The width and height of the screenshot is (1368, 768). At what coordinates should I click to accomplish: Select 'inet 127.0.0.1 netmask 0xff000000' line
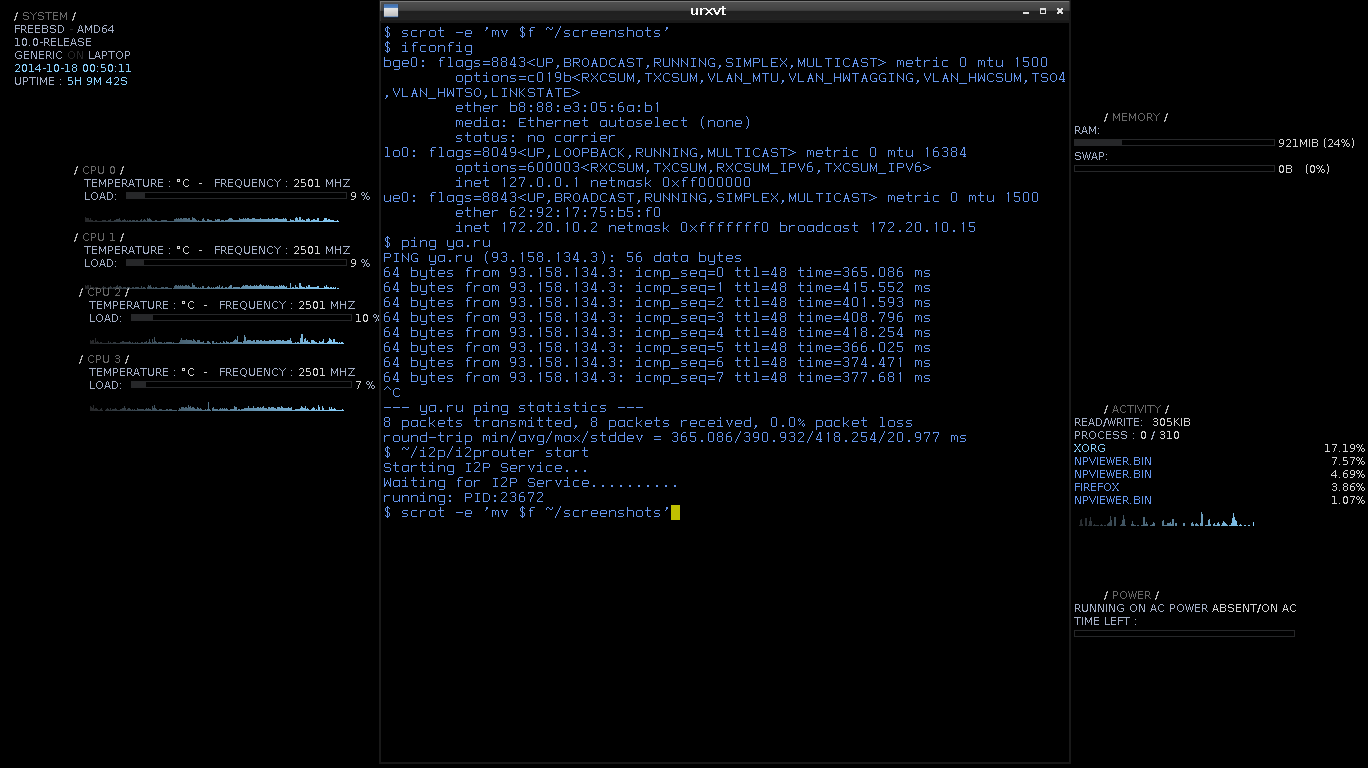(x=603, y=183)
